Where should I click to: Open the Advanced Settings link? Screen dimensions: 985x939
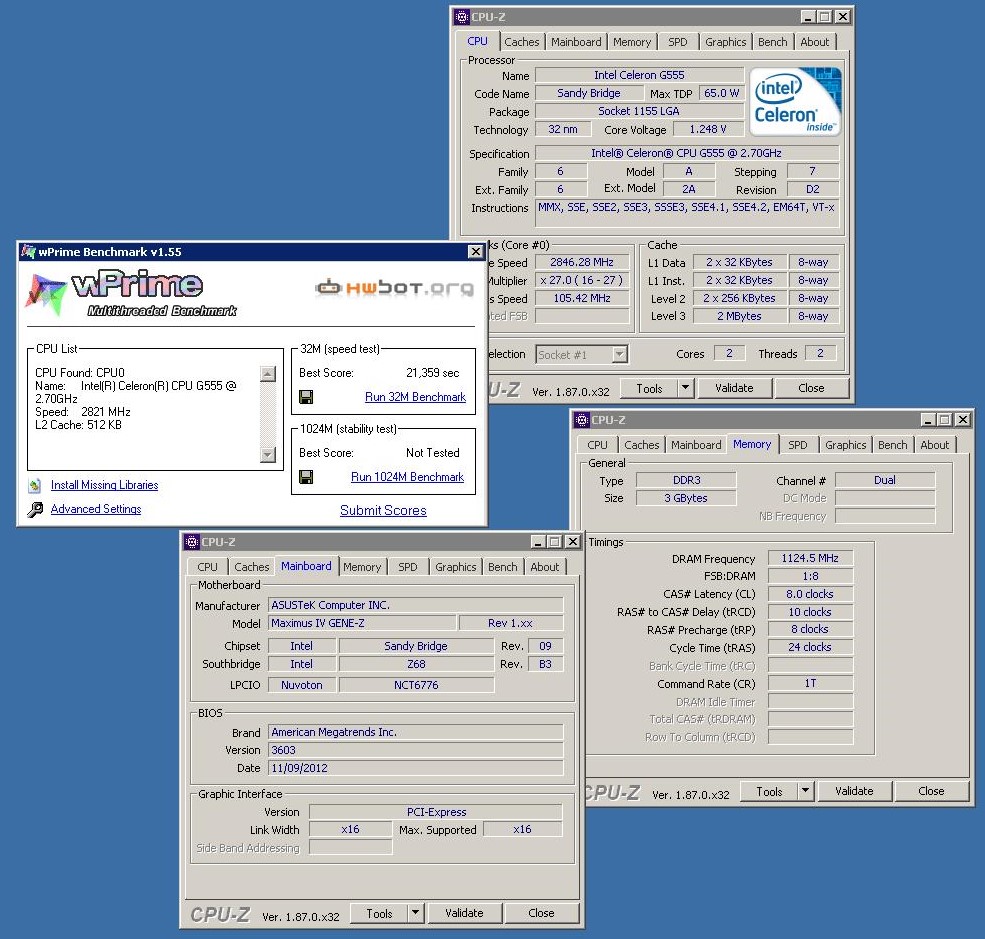pos(96,509)
